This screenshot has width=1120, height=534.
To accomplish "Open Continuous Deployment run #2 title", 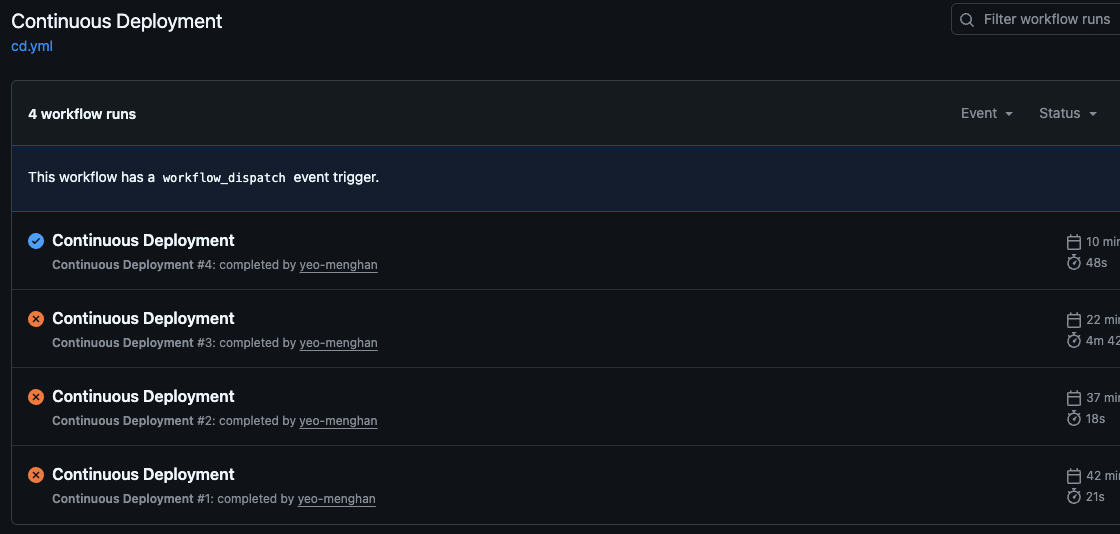I will tap(143, 396).
